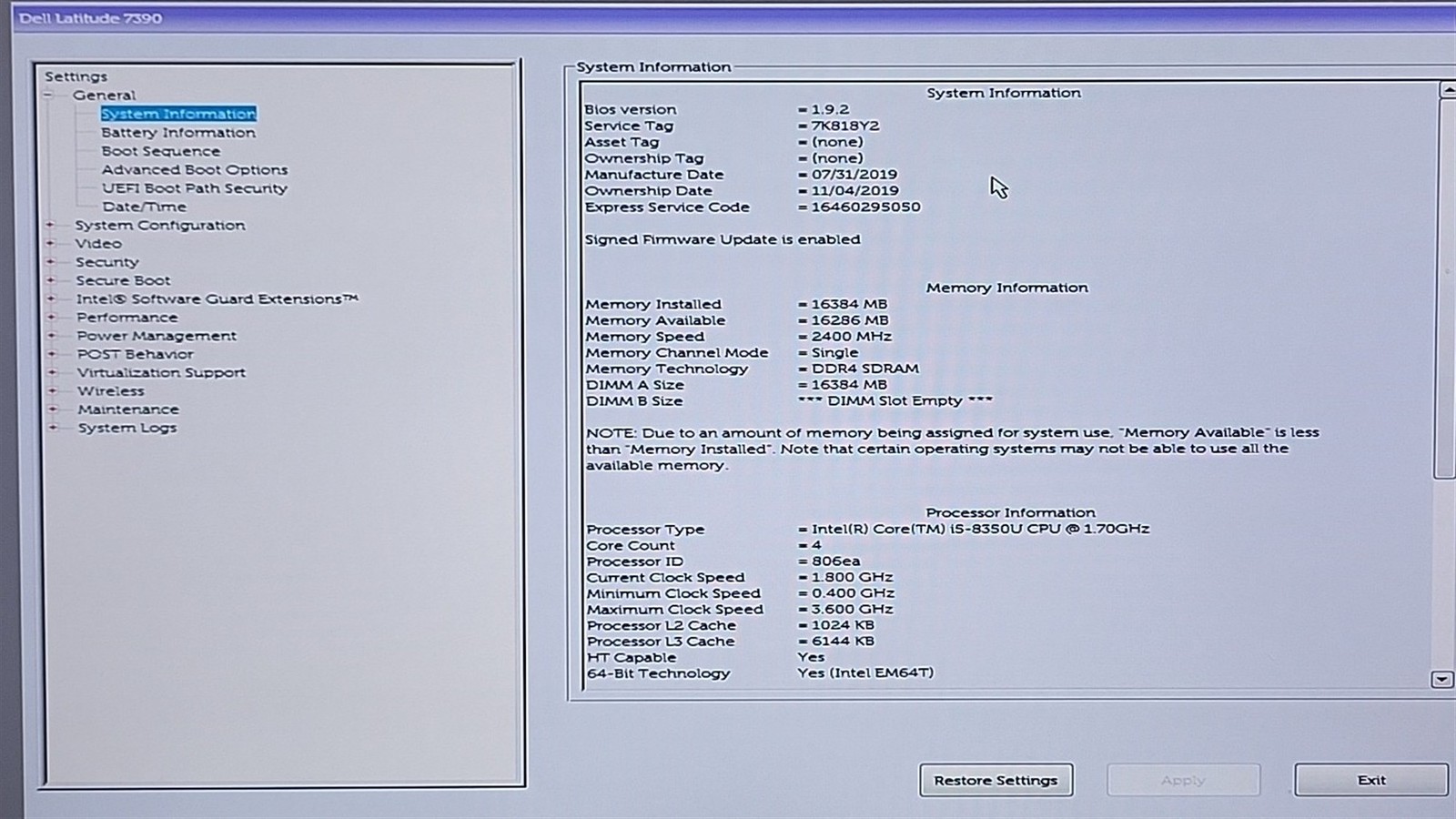Click the Bios version value 1.9.2
Viewport: 1456px width, 819px height.
pyautogui.click(x=830, y=109)
